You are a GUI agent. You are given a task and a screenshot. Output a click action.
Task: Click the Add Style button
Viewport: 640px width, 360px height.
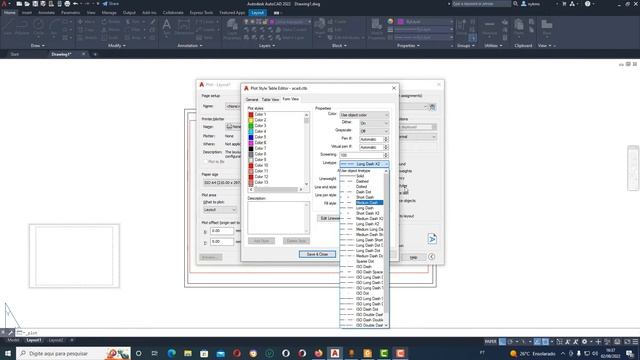tap(261, 241)
